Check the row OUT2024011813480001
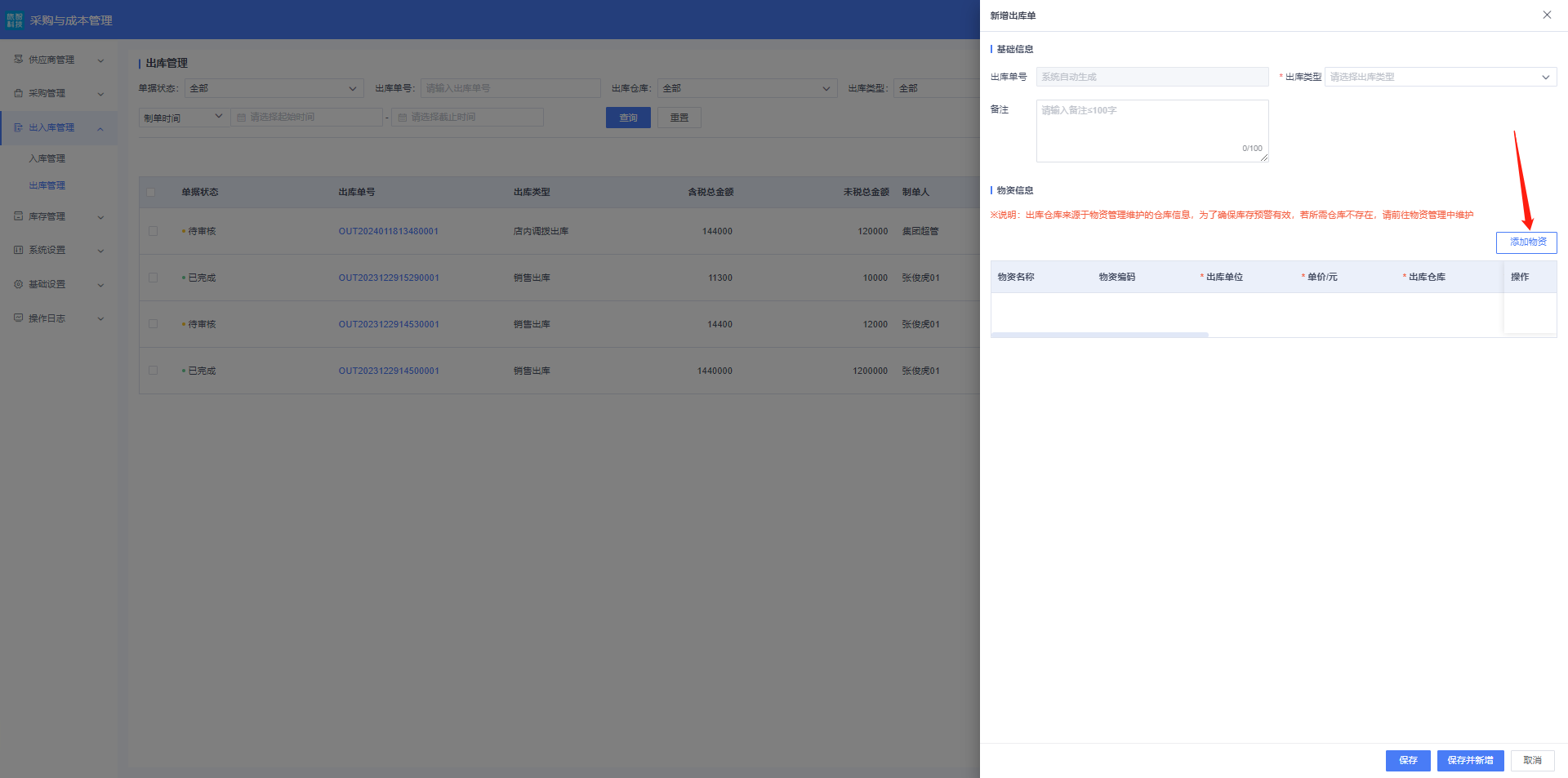Screen dimensions: 1568x778 click(153, 231)
